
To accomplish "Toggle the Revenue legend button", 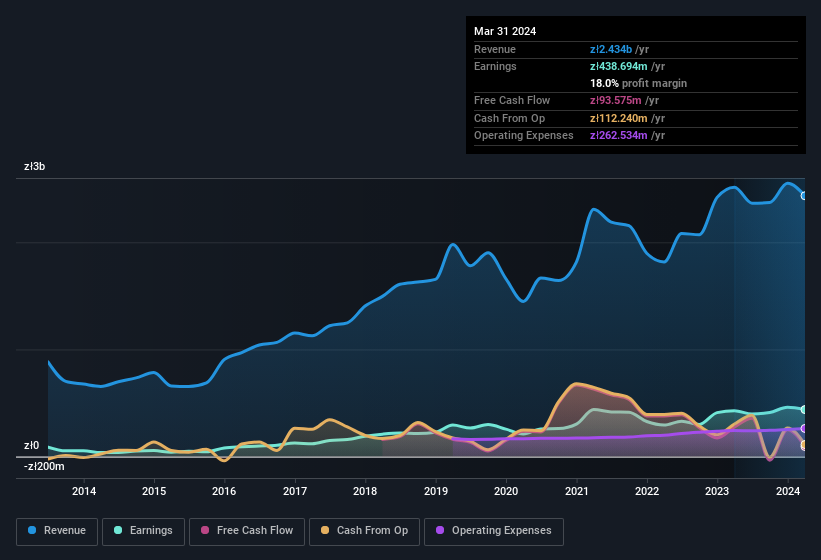I will pyautogui.click(x=57, y=531).
